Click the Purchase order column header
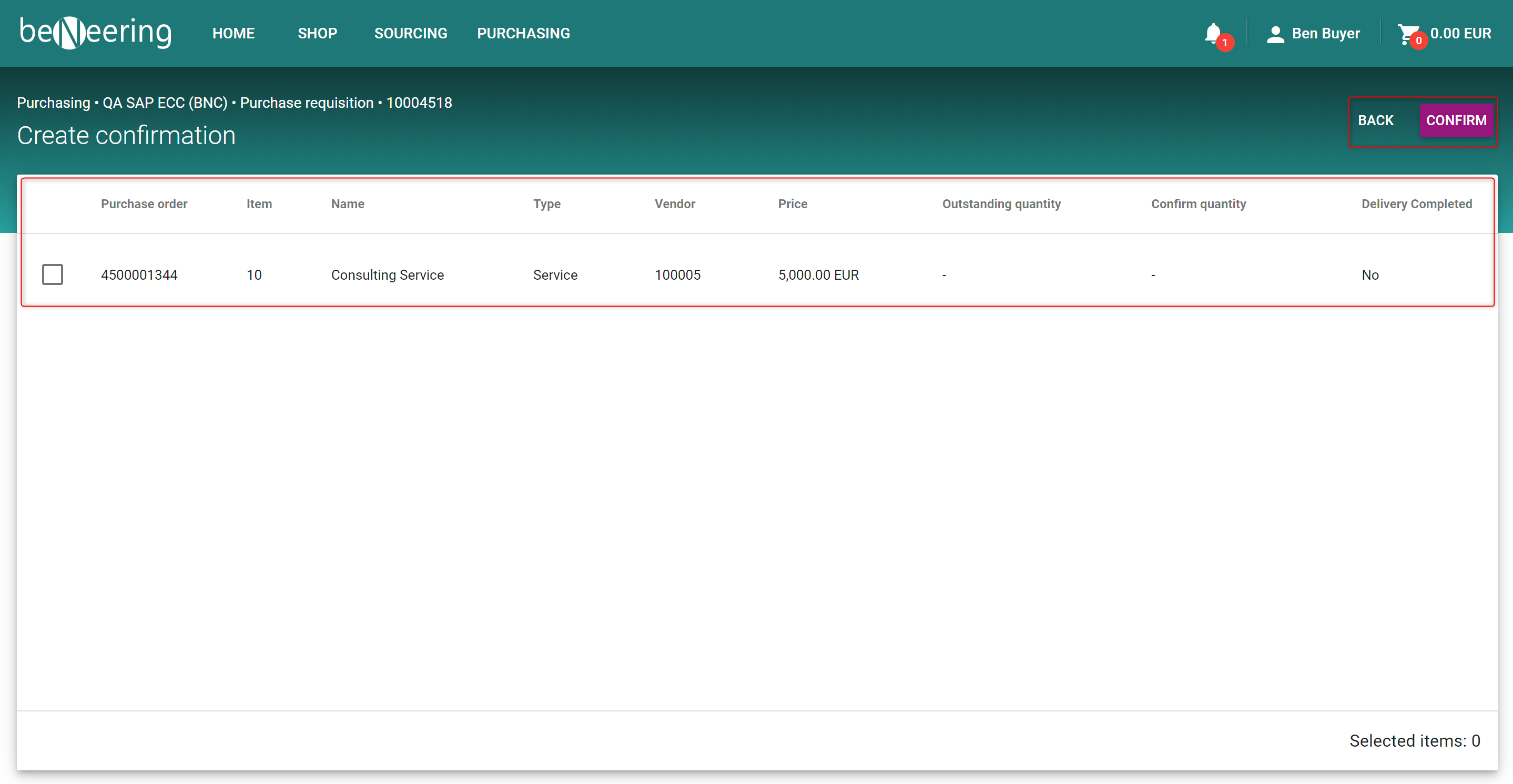 (x=144, y=204)
